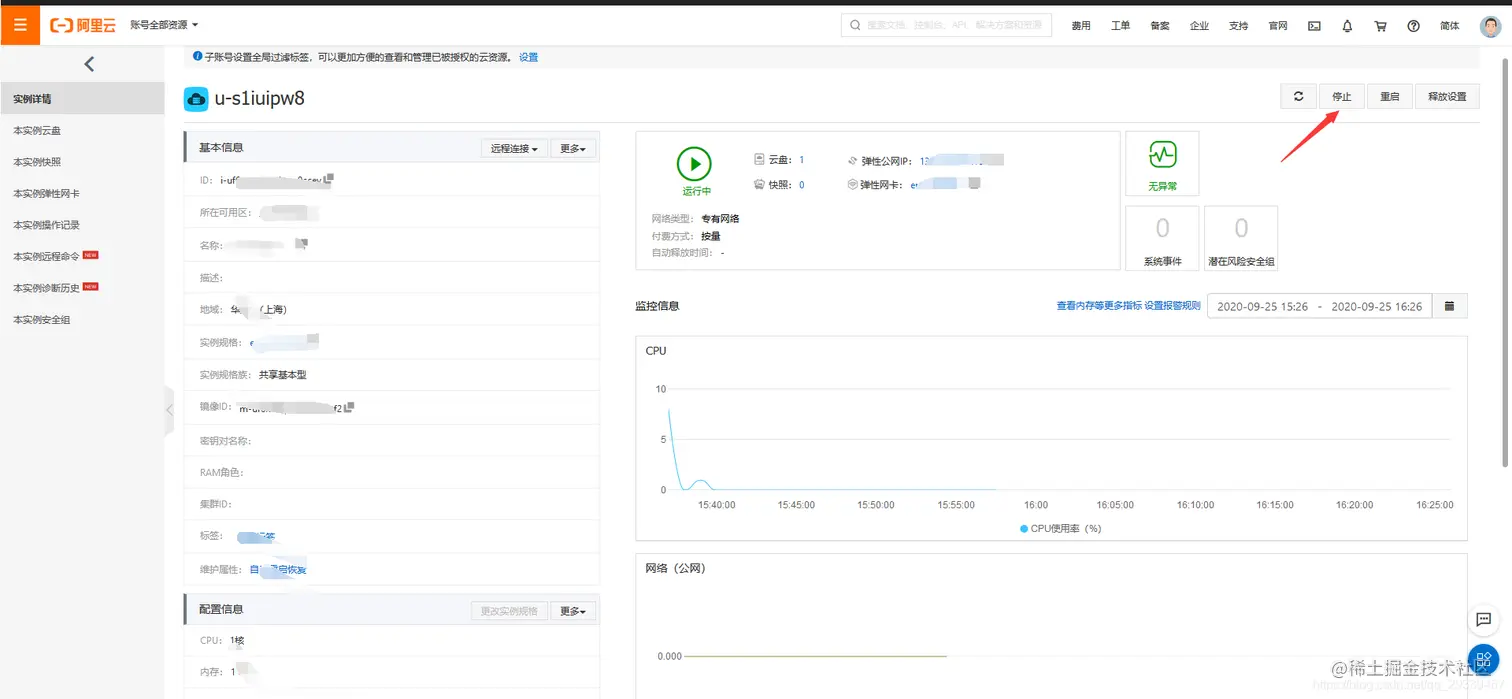Open the user avatar menu

pyautogui.click(x=1490, y=26)
